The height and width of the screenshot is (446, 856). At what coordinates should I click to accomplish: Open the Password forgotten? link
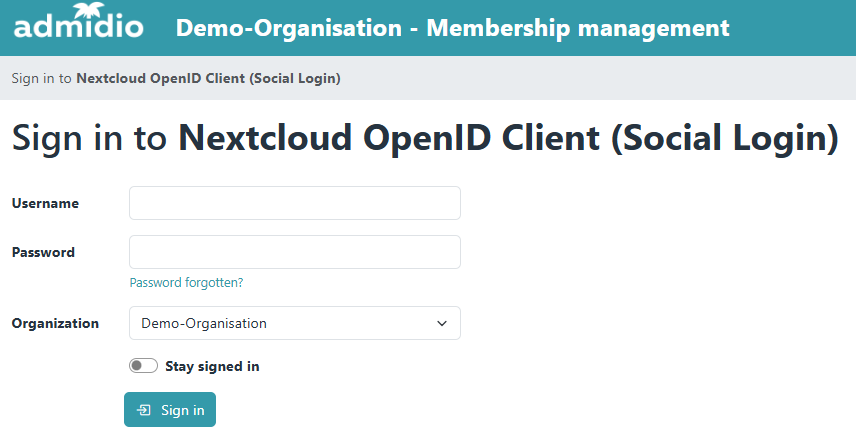tap(186, 283)
